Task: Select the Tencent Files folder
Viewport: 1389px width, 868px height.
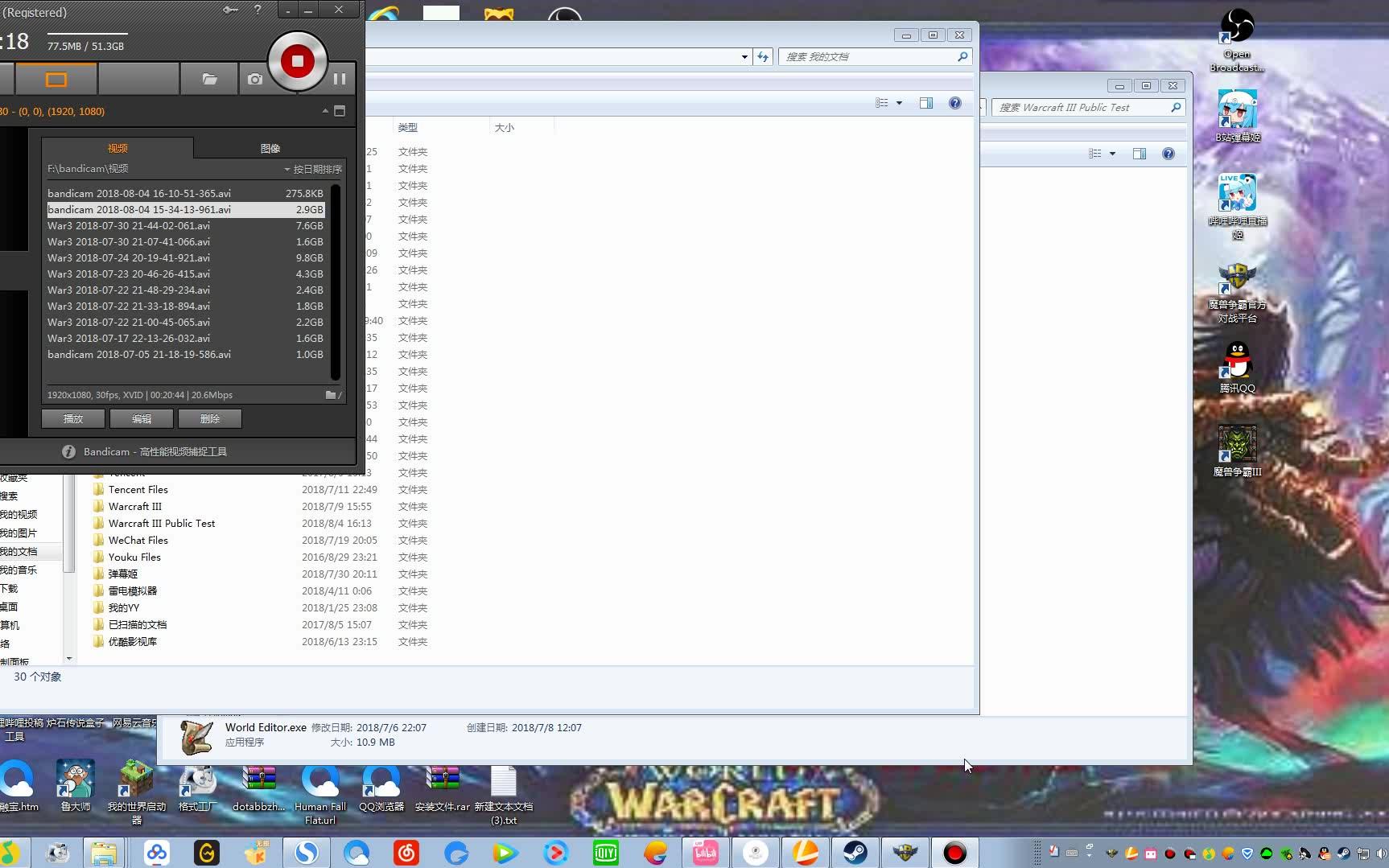Action: tap(138, 489)
